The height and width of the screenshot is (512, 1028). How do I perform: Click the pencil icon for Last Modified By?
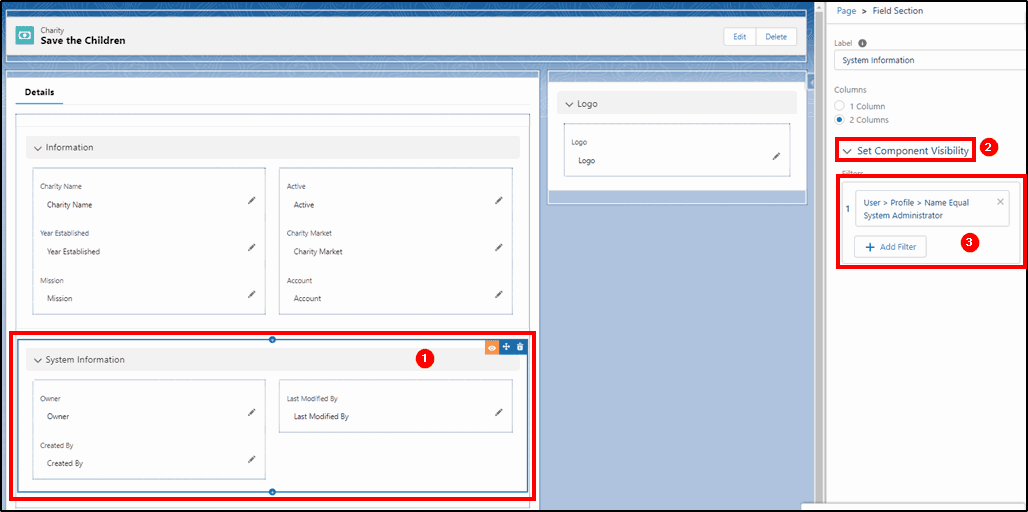(498, 412)
